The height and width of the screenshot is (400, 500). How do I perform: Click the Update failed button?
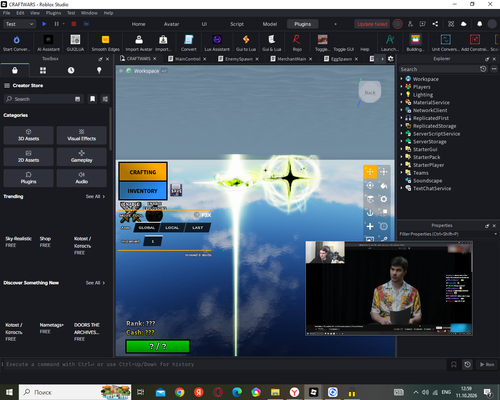click(x=372, y=24)
